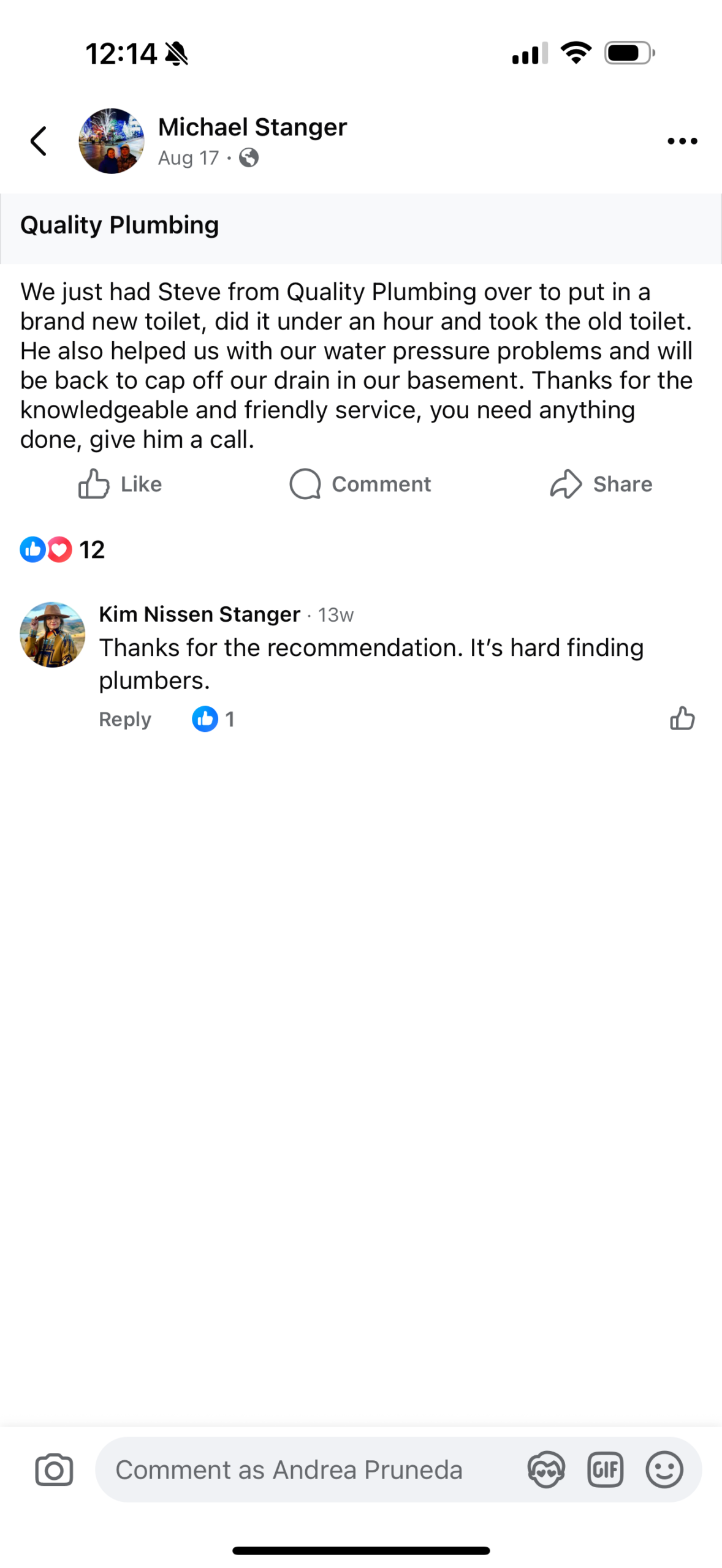Open the three-dot post options menu
Screen dimensions: 722x1568
pyautogui.click(x=682, y=141)
